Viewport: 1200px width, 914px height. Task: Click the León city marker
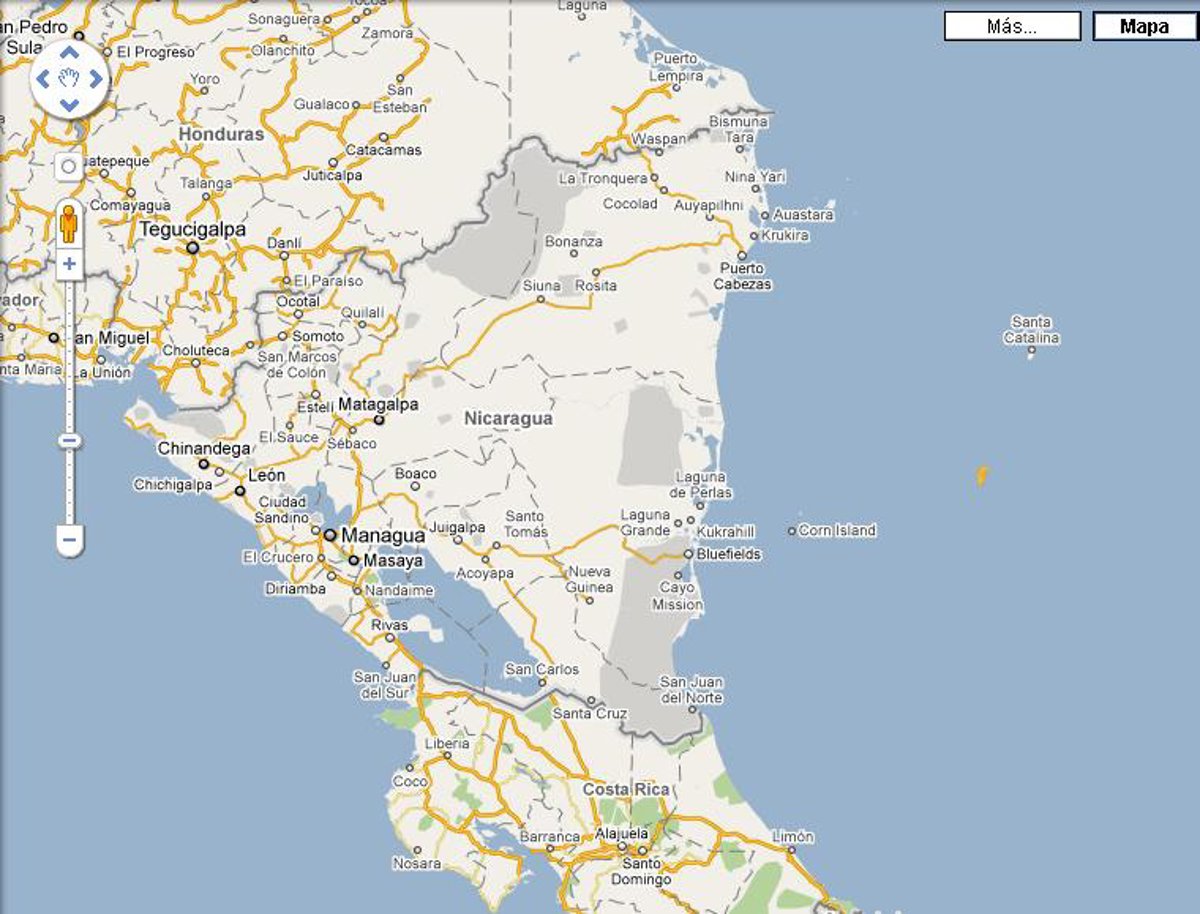[x=240, y=490]
